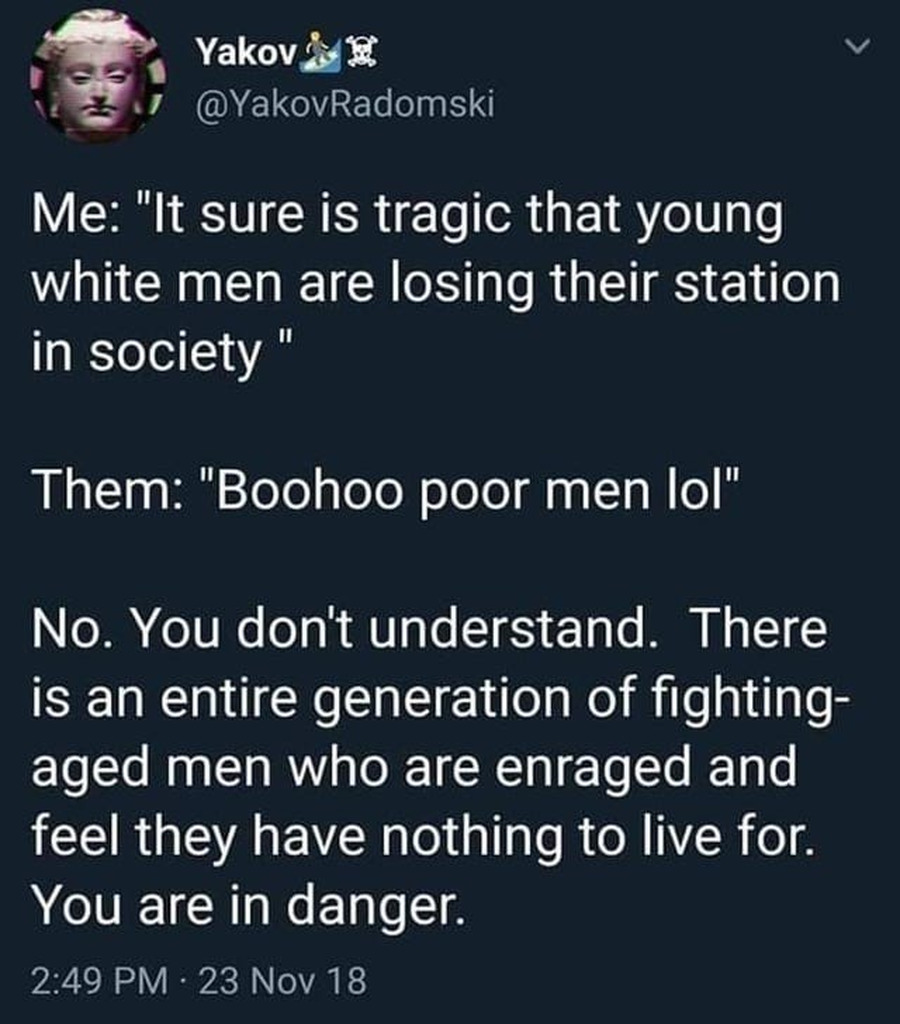The image size is (900, 1024).
Task: Select the line starting with "Me:"
Action: (x=408, y=217)
